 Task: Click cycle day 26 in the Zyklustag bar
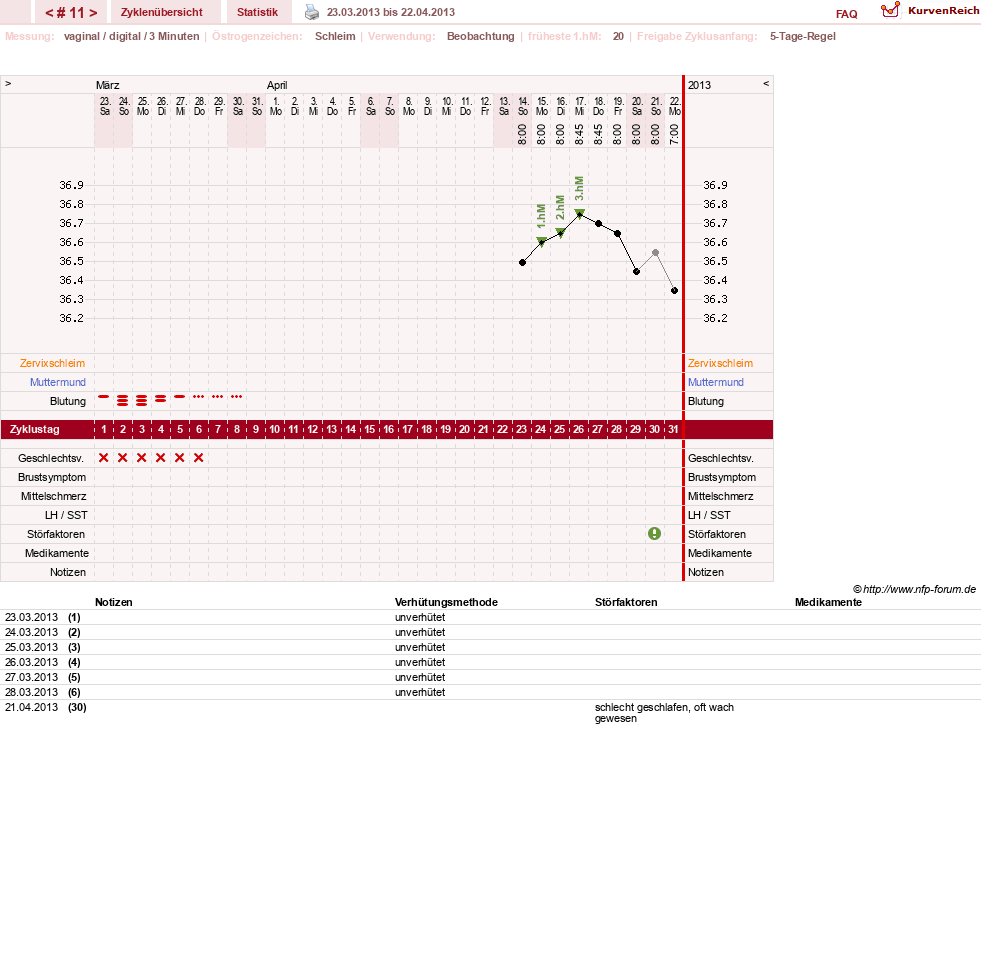[579, 429]
